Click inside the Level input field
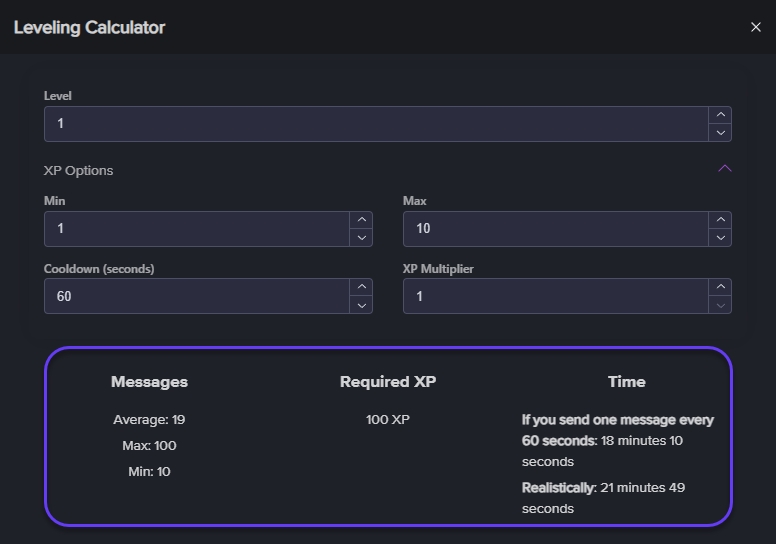 (375, 124)
